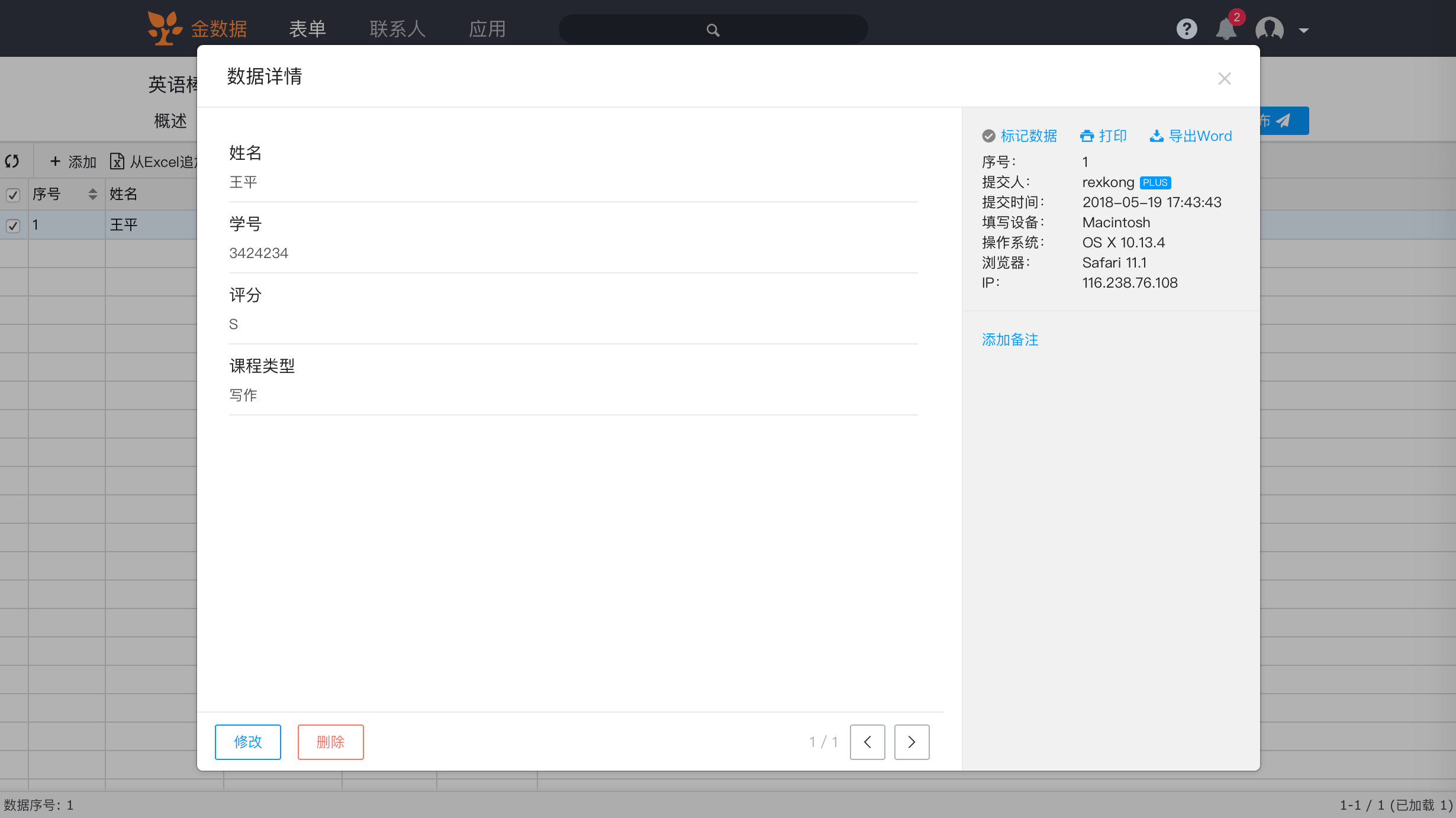Sort by the 序号 column arrows

pyautogui.click(x=92, y=194)
